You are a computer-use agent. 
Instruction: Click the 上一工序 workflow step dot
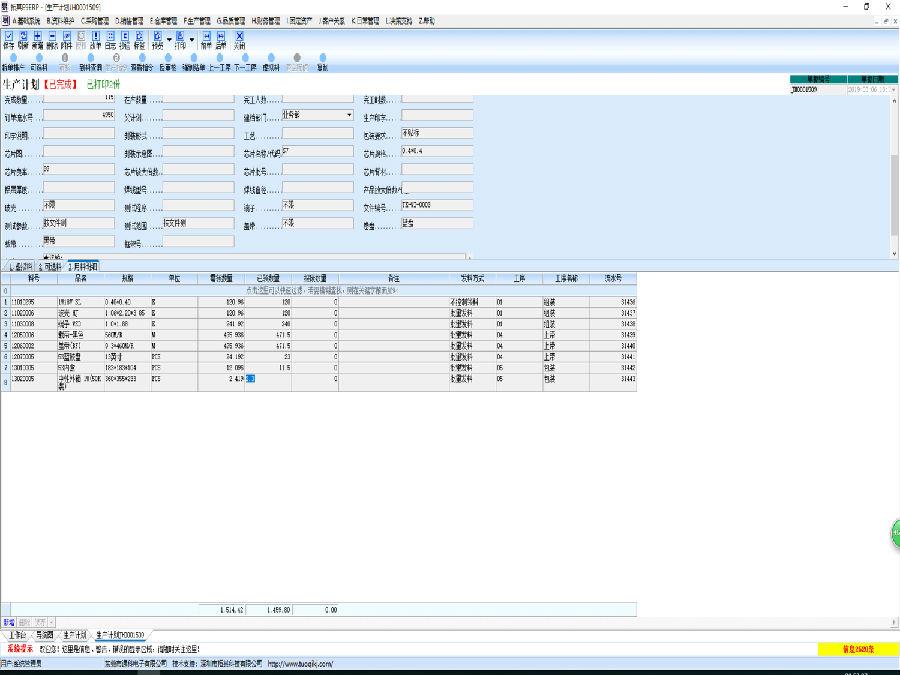pos(219,58)
